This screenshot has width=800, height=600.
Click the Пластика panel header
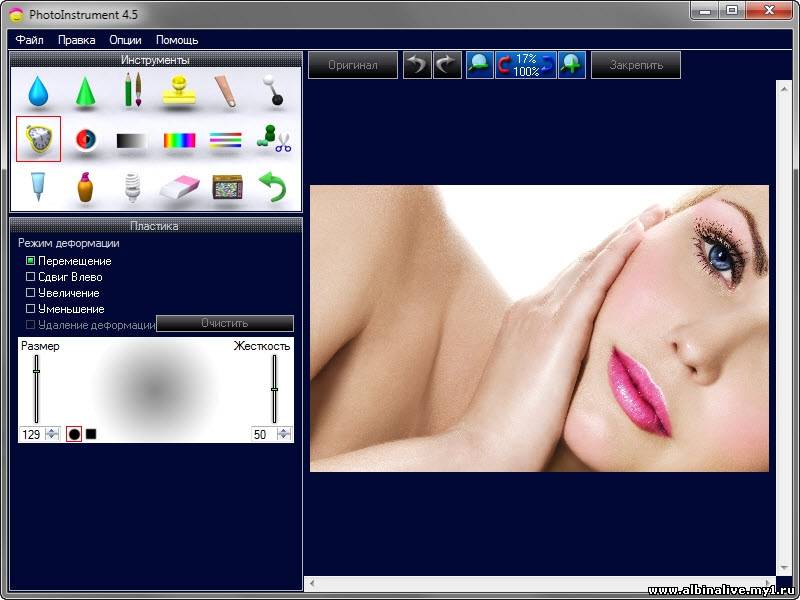tap(156, 226)
